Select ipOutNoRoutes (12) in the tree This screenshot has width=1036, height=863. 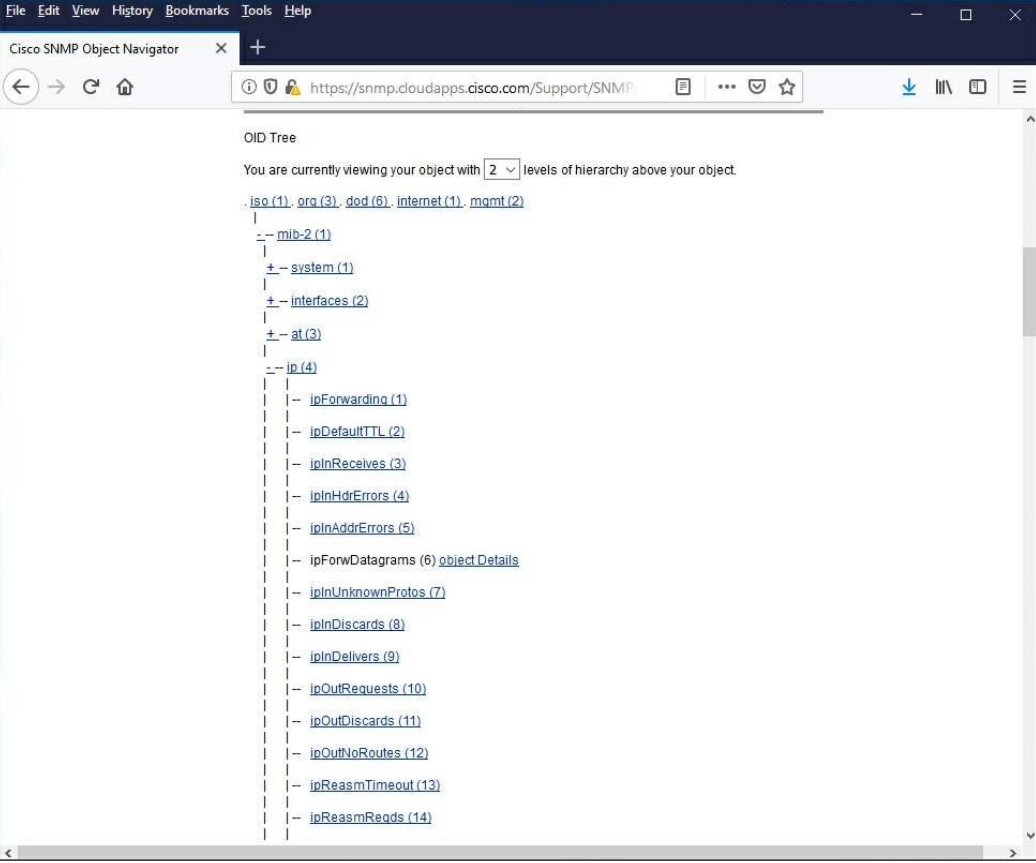point(369,753)
